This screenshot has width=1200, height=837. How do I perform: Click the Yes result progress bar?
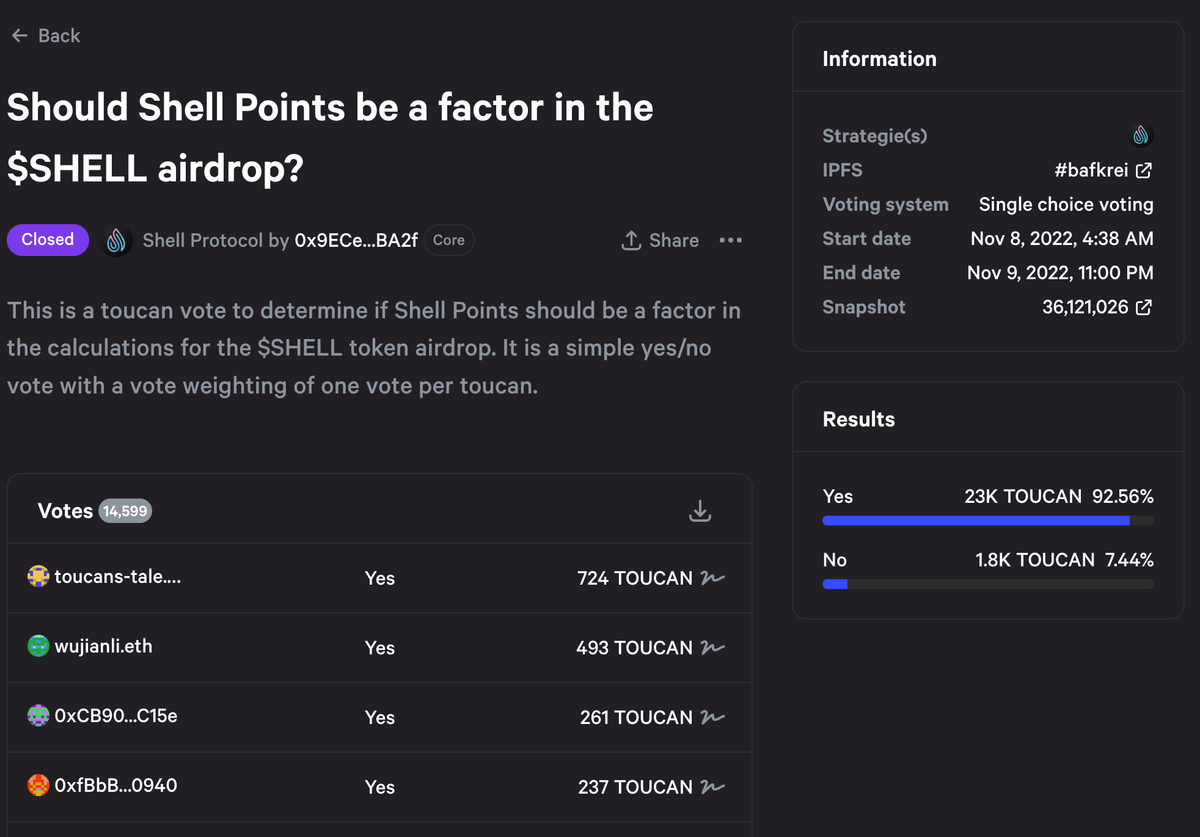pyautogui.click(x=987, y=521)
